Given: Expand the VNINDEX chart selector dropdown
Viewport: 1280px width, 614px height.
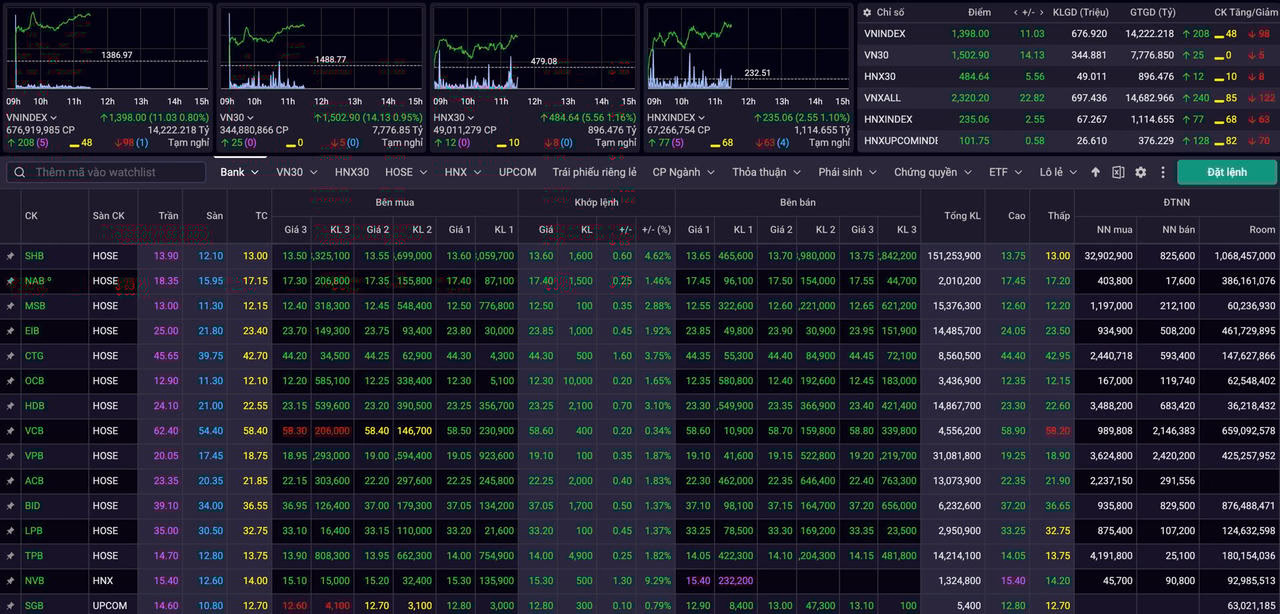Looking at the screenshot, I should tap(55, 117).
